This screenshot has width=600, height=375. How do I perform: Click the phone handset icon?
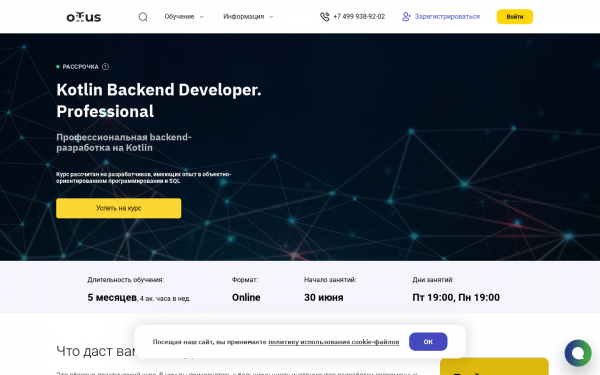click(324, 17)
